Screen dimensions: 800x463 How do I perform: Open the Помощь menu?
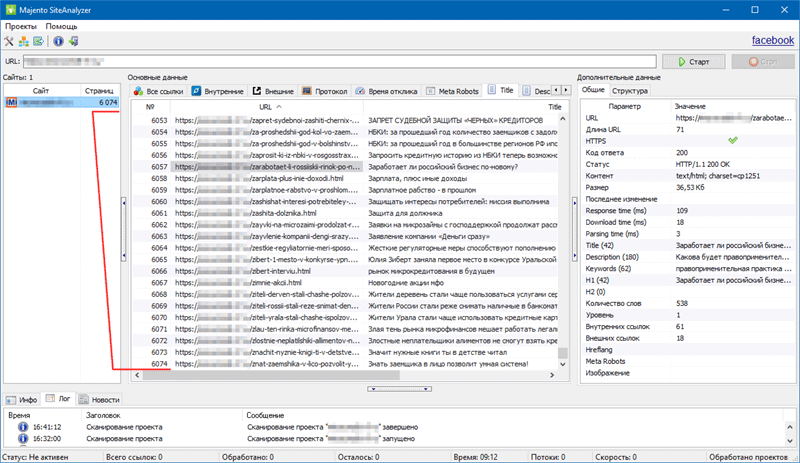(61, 26)
